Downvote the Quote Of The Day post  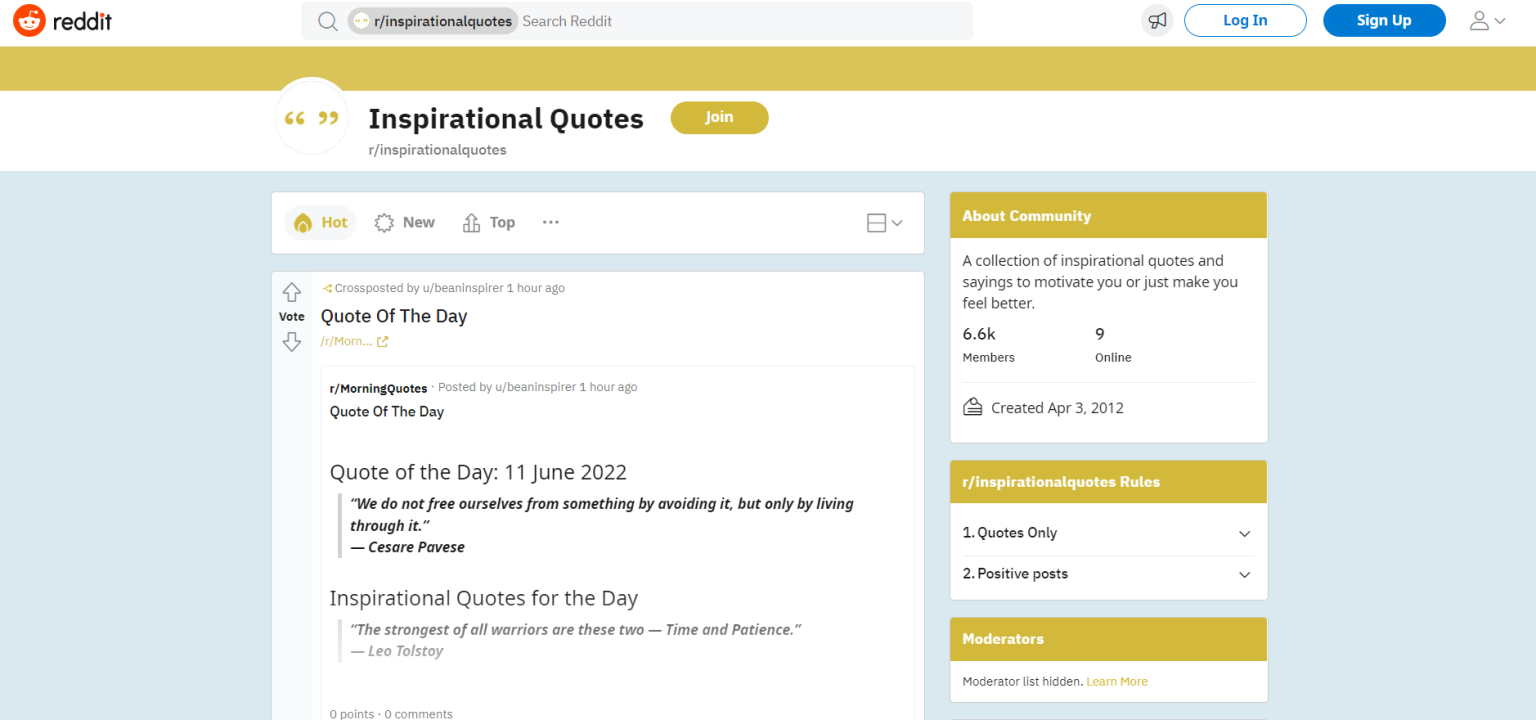(291, 342)
